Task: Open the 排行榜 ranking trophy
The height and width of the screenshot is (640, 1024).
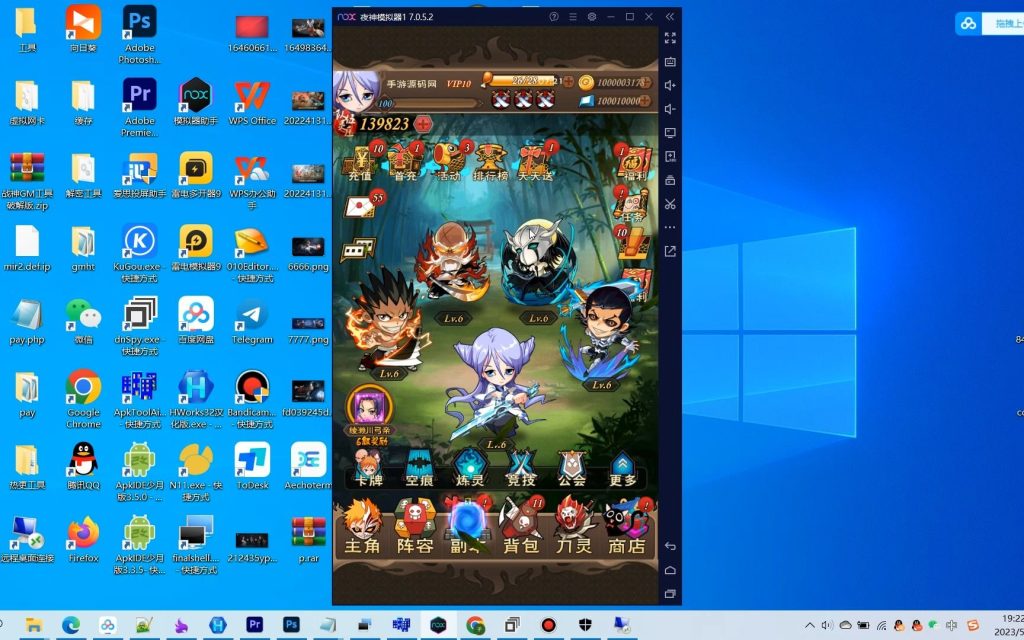Action: 491,162
